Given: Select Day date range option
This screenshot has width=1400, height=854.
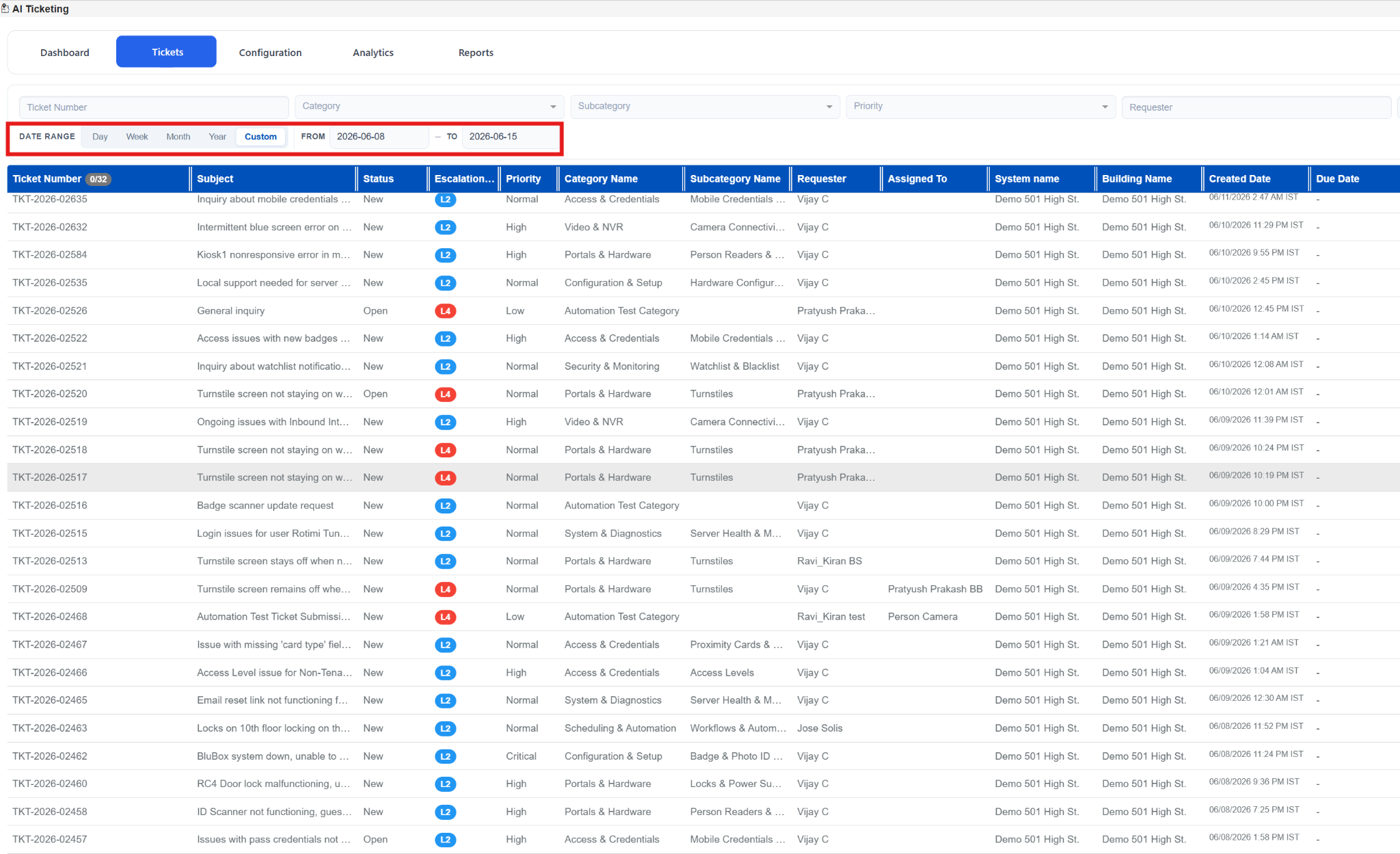Looking at the screenshot, I should [100, 137].
